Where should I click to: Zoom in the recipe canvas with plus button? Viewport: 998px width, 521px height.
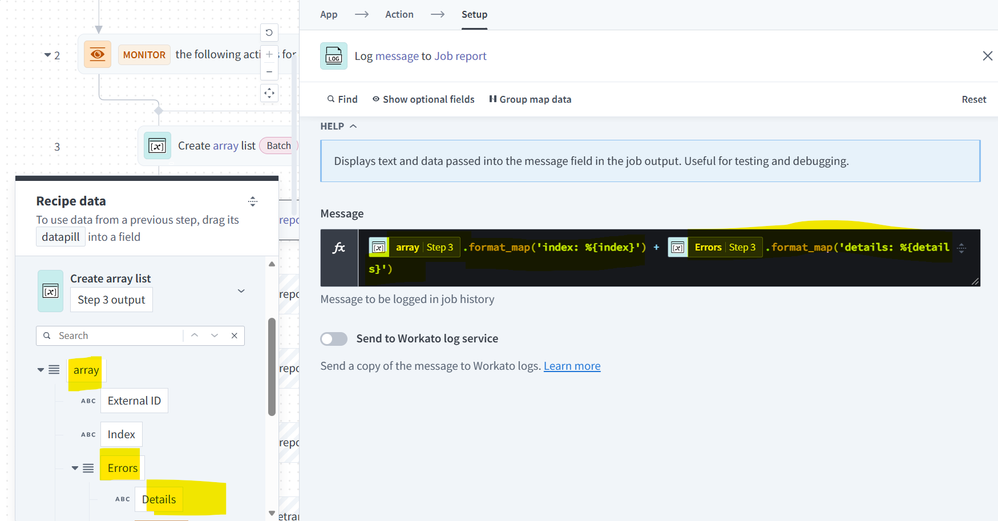click(269, 53)
